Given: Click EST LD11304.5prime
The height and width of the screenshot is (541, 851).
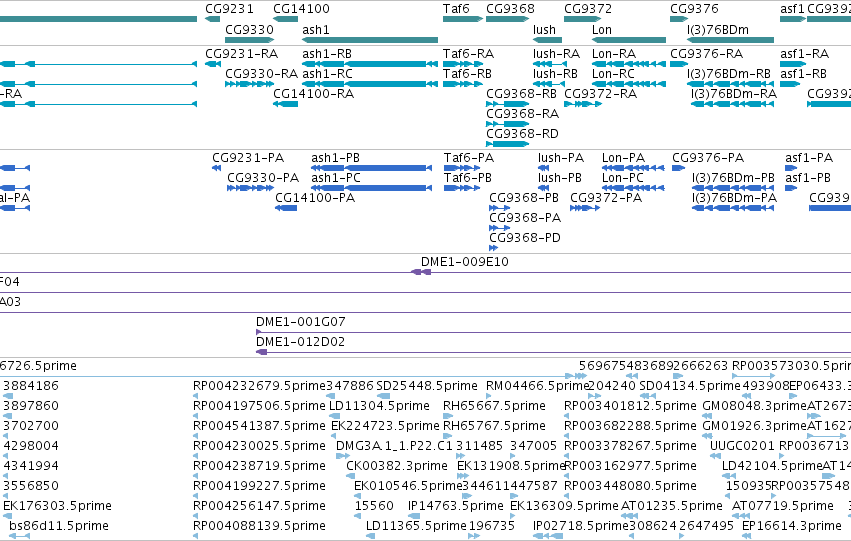Looking at the screenshot, I should [379, 406].
